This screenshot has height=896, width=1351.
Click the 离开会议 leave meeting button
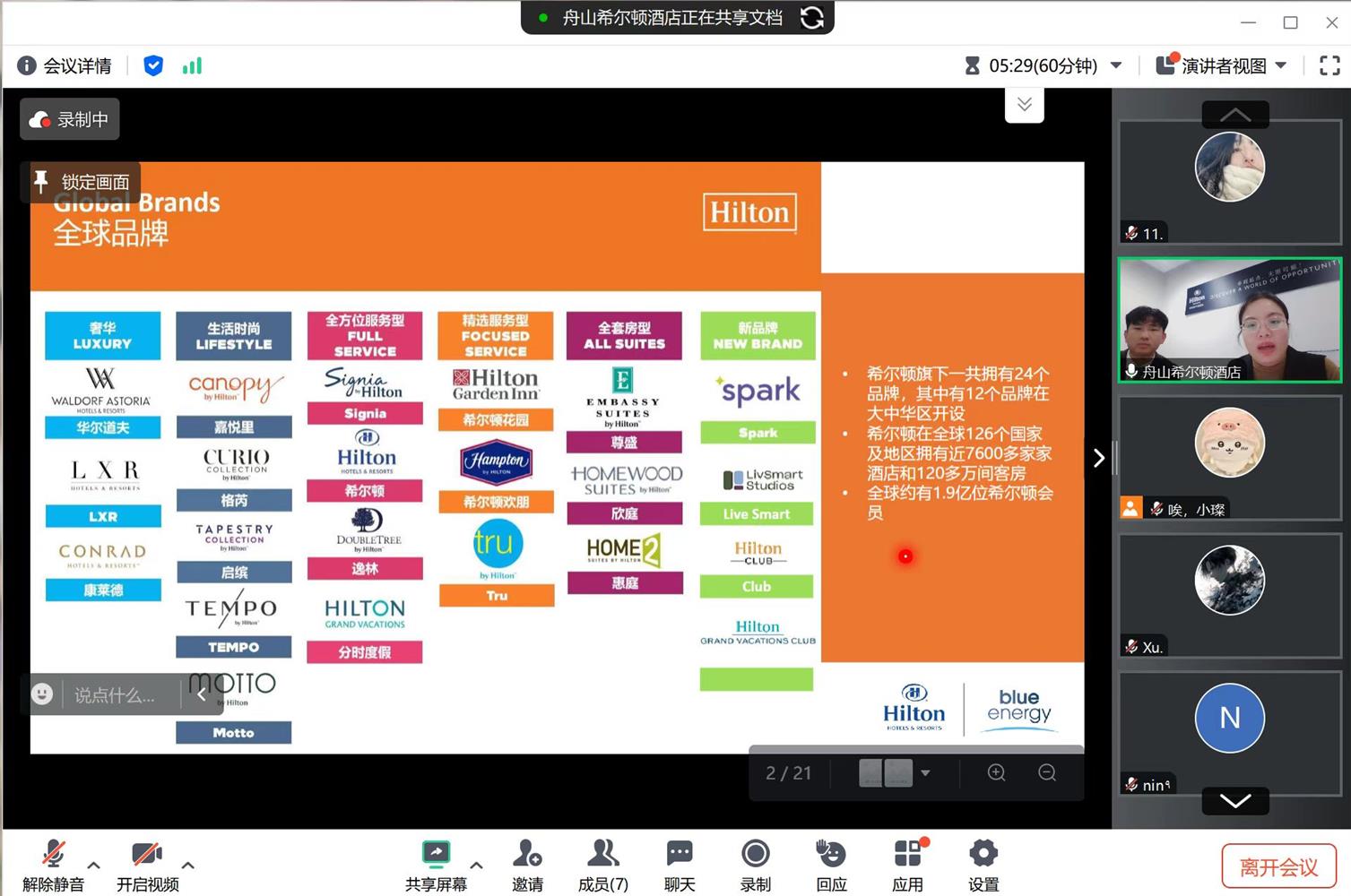(1278, 866)
